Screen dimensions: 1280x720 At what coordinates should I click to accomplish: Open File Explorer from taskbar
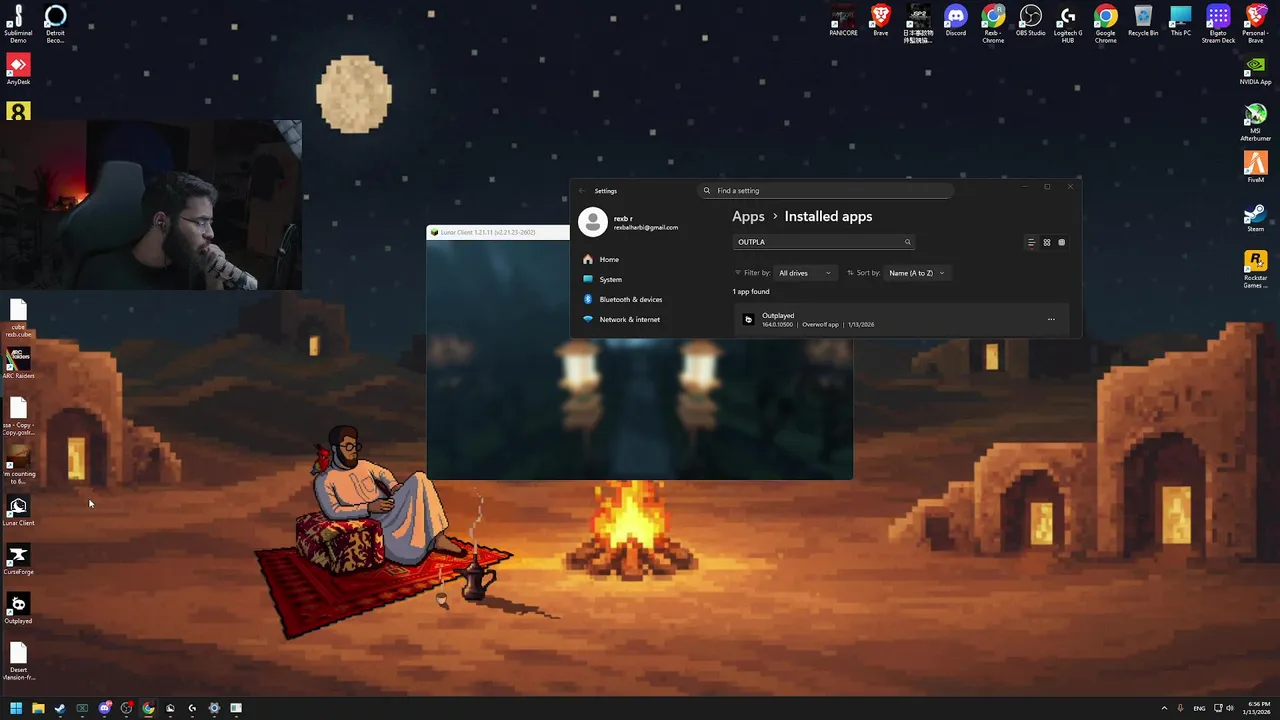(38, 708)
